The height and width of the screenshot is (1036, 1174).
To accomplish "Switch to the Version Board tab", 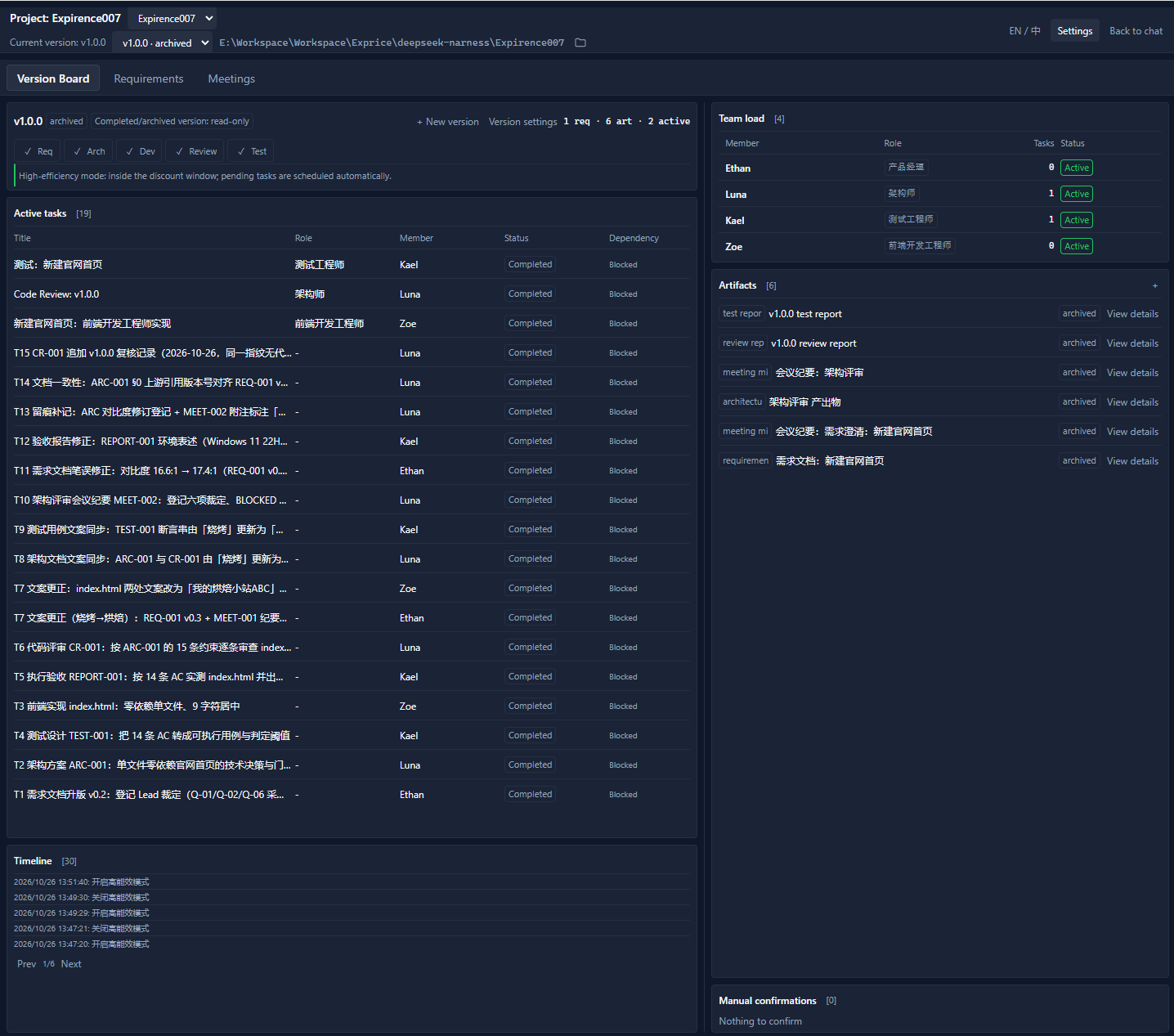I will [53, 78].
